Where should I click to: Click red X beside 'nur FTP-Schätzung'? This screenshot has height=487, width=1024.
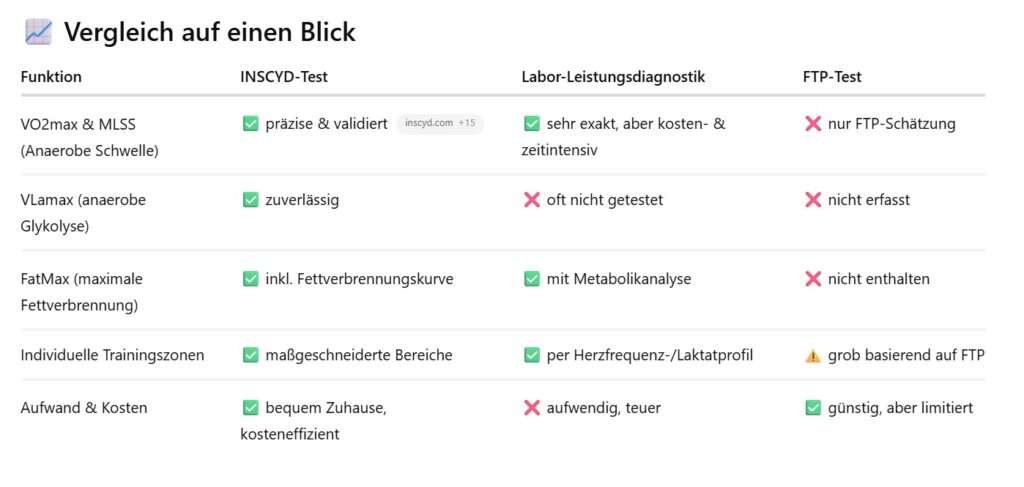[x=813, y=123]
